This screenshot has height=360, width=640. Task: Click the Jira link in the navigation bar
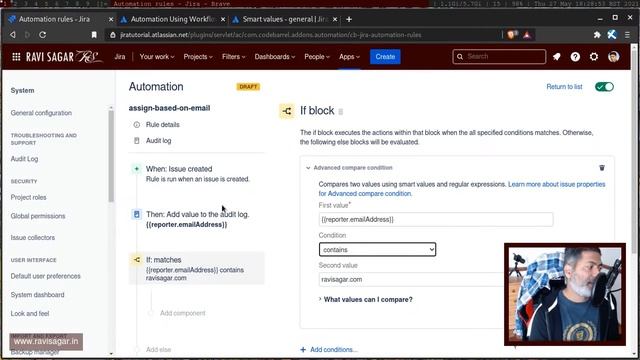point(120,57)
